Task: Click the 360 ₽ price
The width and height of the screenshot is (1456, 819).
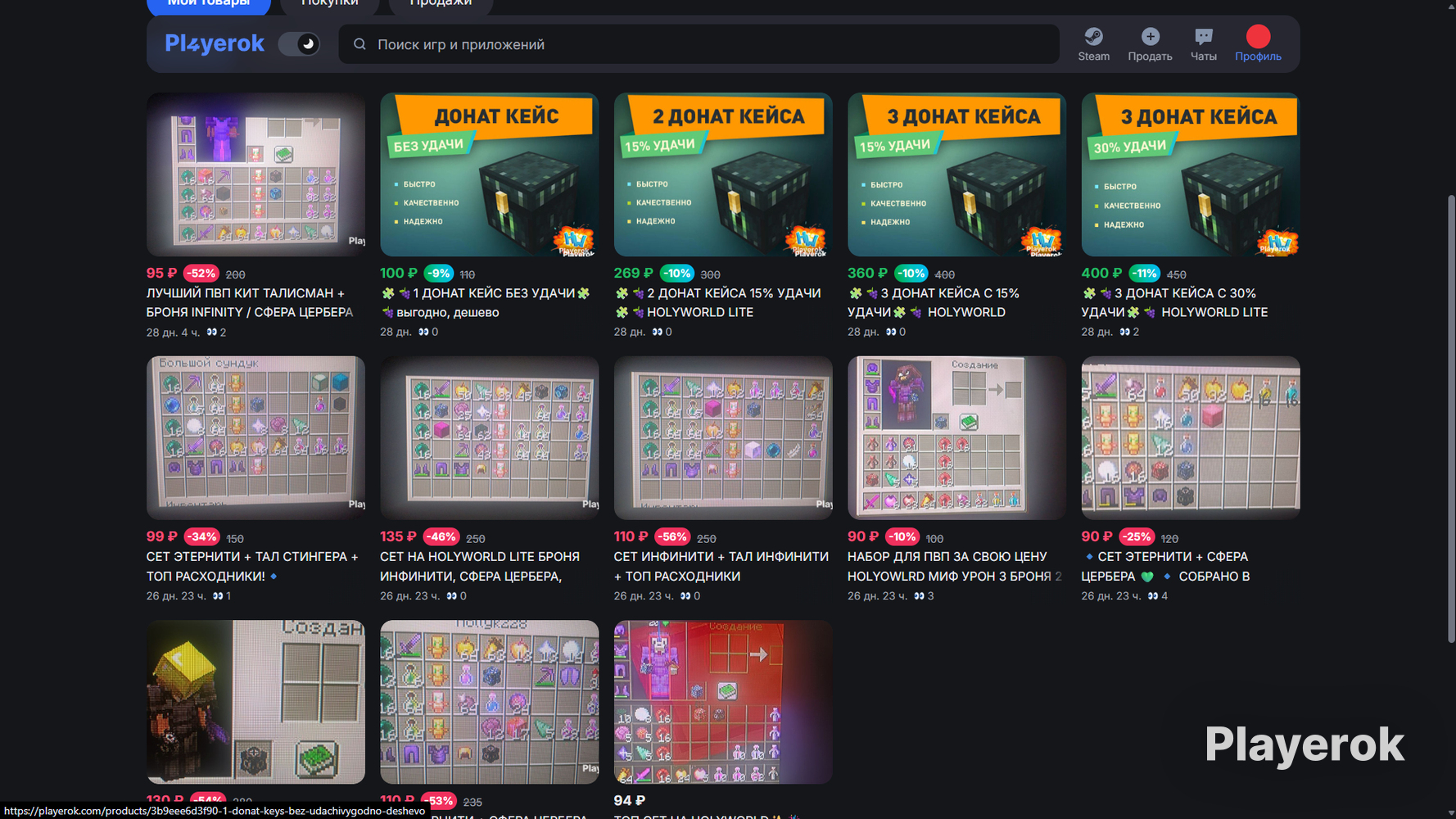Action: point(867,274)
